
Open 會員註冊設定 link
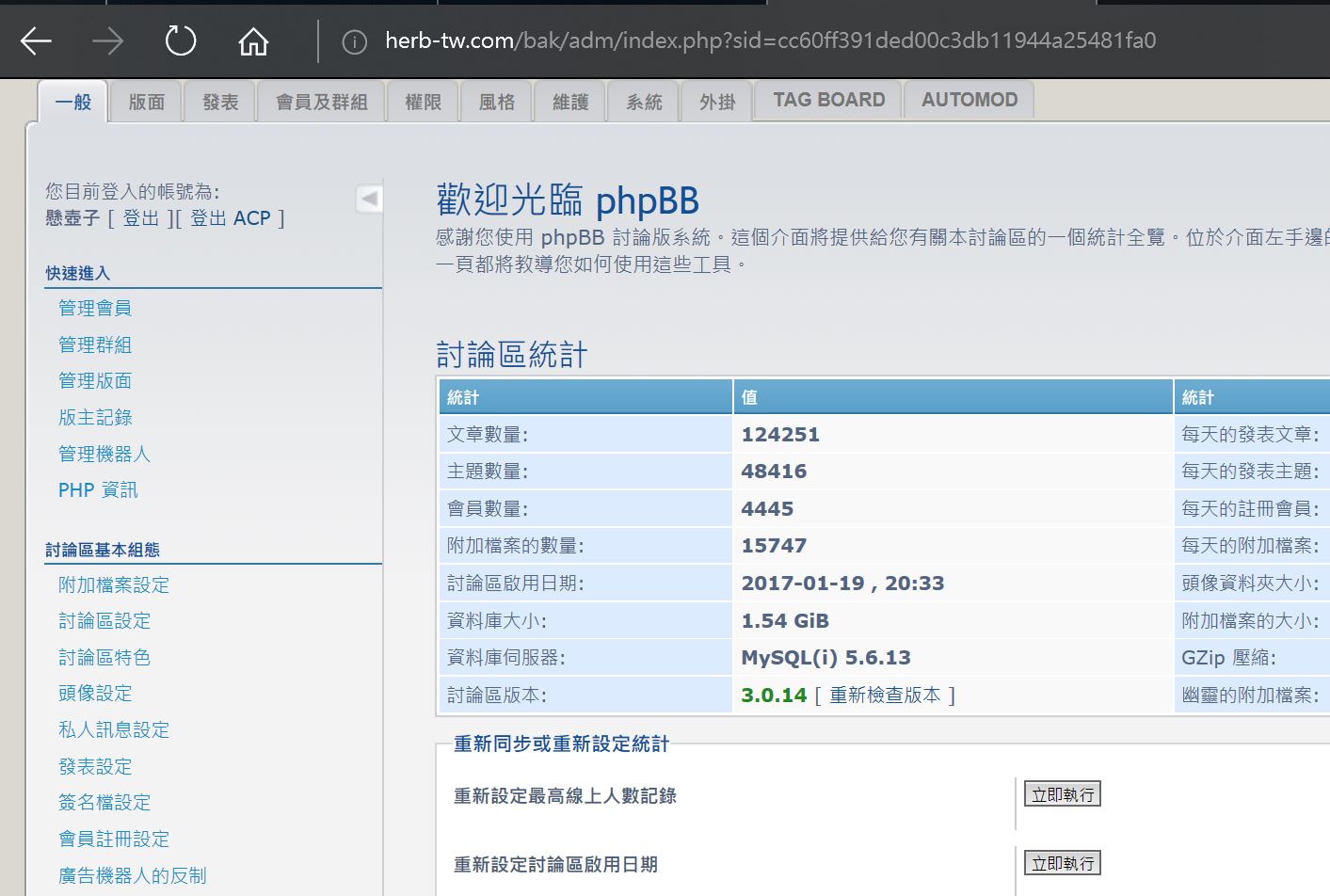tap(114, 839)
